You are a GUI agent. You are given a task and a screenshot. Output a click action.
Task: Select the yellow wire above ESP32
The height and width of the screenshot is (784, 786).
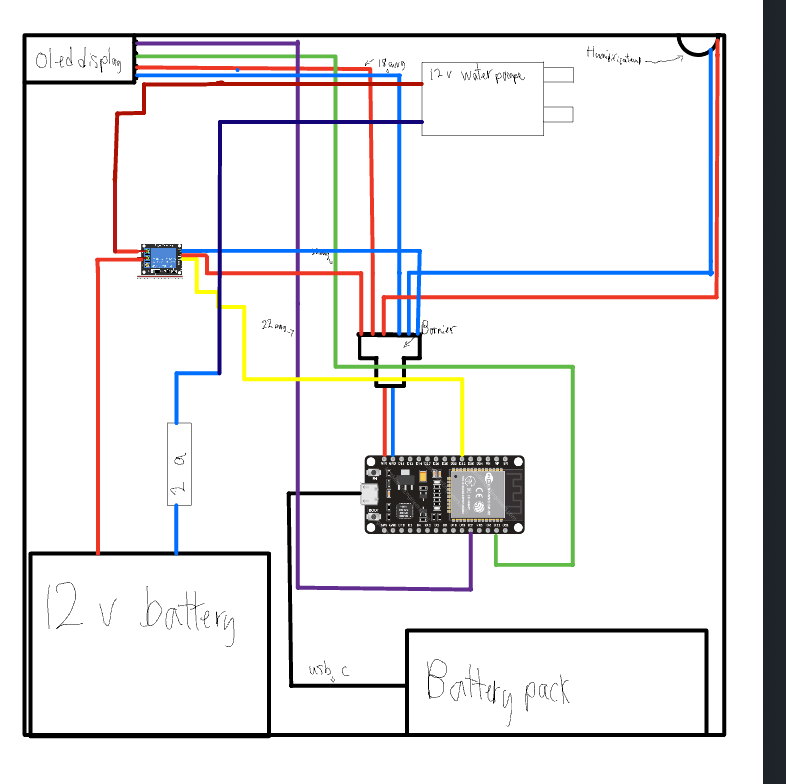pyautogui.click(x=350, y=379)
